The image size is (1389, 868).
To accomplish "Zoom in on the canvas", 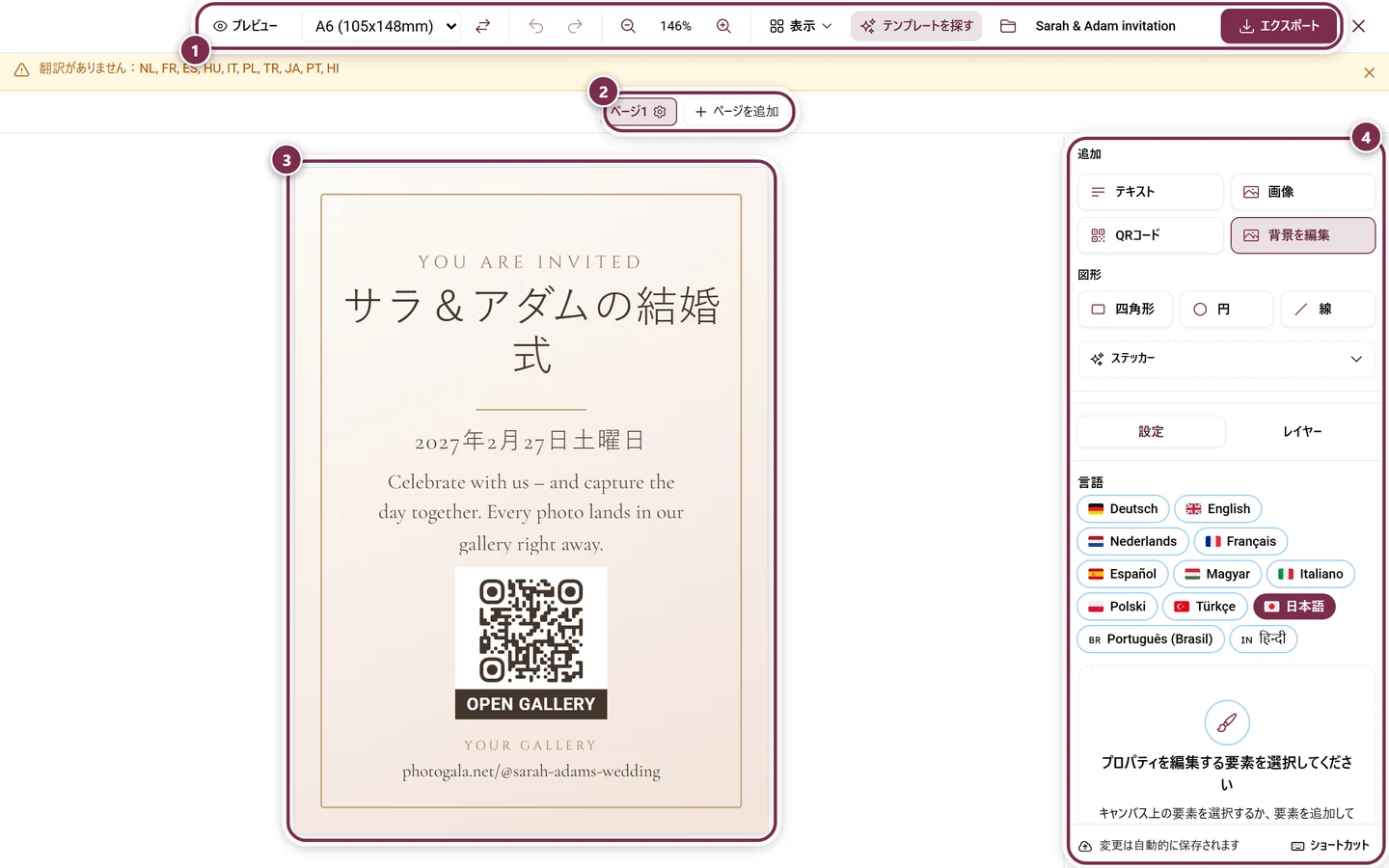I will click(x=723, y=26).
